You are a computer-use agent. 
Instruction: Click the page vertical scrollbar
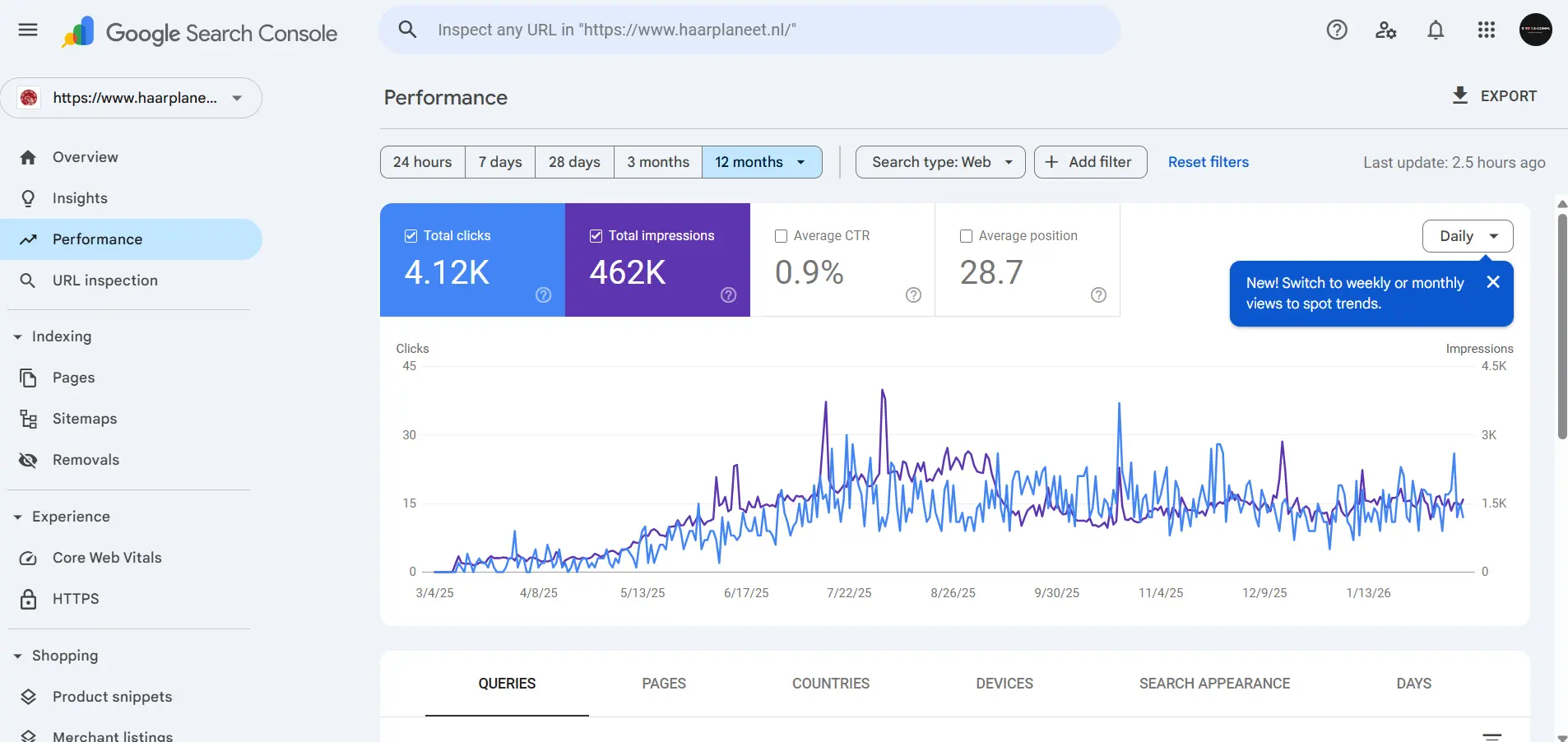(x=1561, y=329)
